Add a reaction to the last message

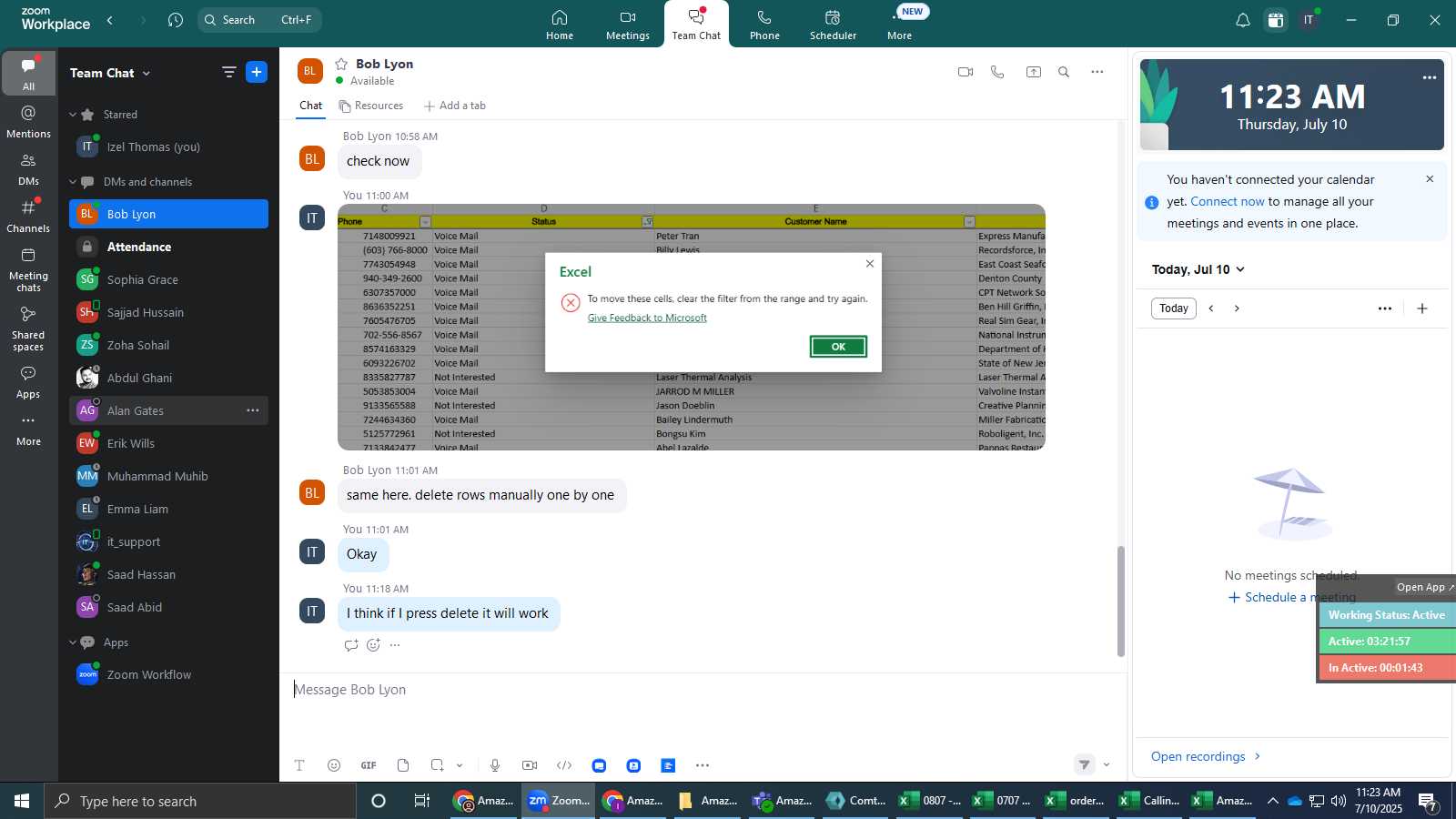(373, 645)
